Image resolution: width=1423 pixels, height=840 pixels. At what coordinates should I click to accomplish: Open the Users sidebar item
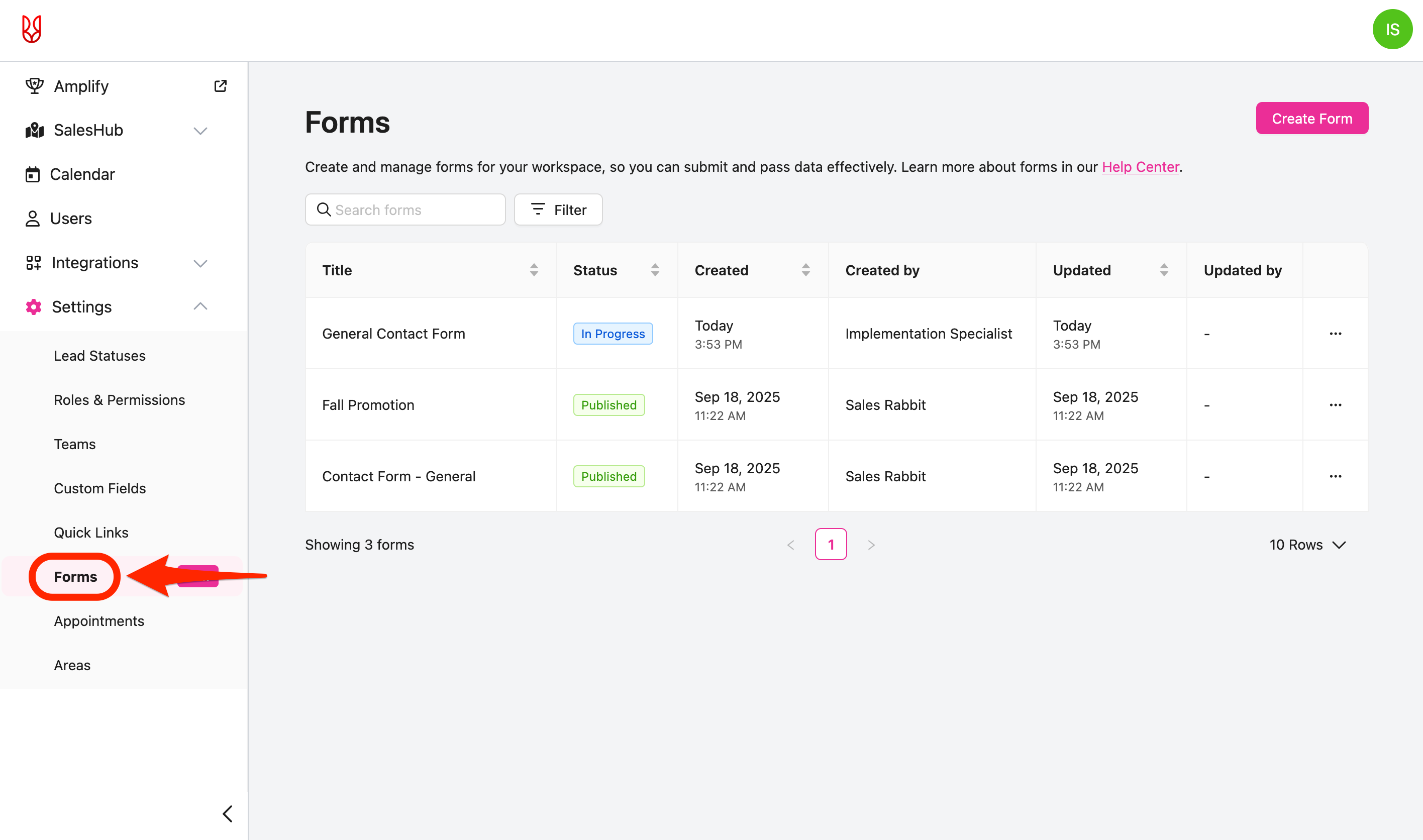click(x=70, y=219)
